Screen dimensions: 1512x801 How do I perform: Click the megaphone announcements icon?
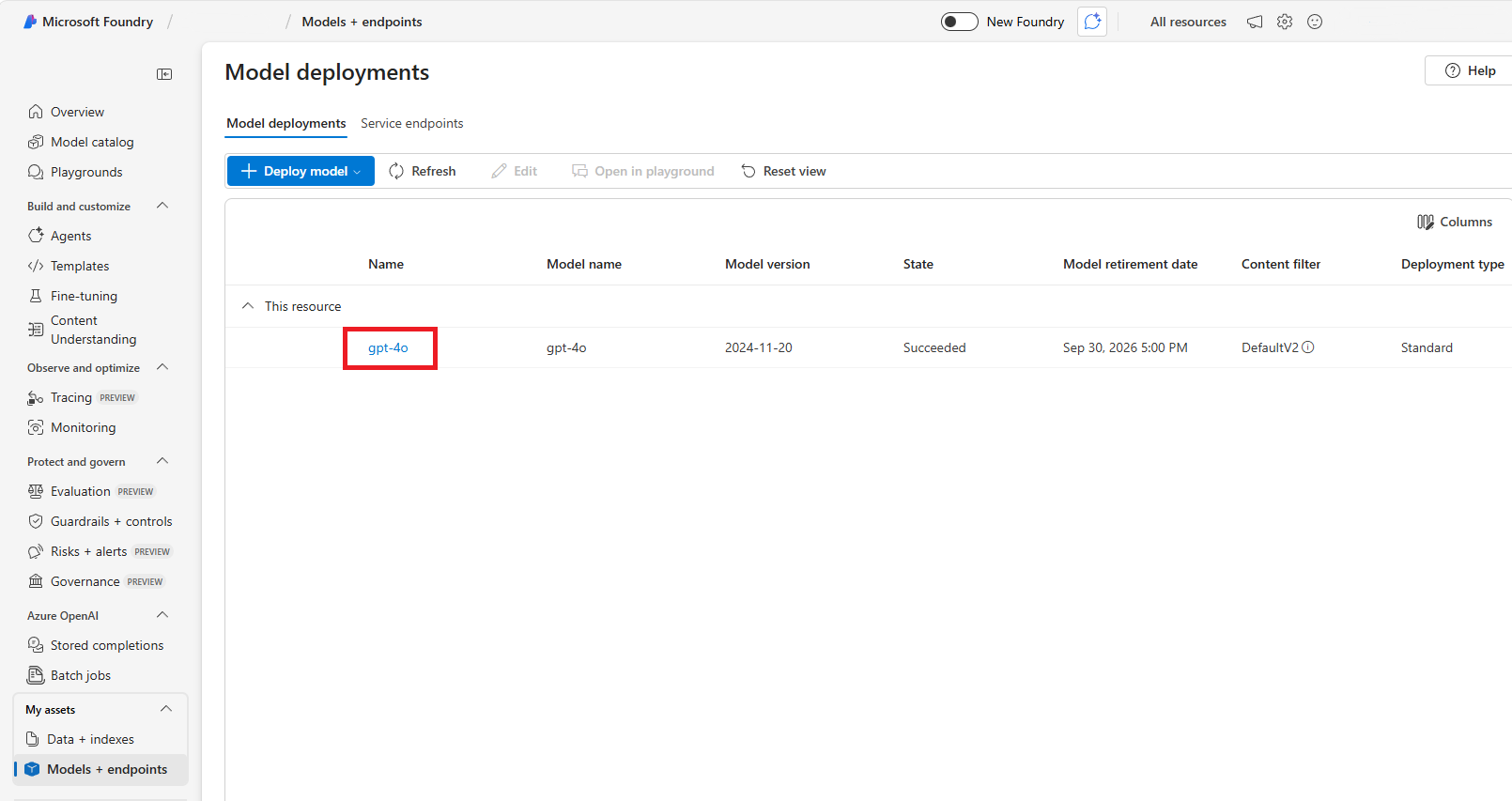coord(1255,22)
